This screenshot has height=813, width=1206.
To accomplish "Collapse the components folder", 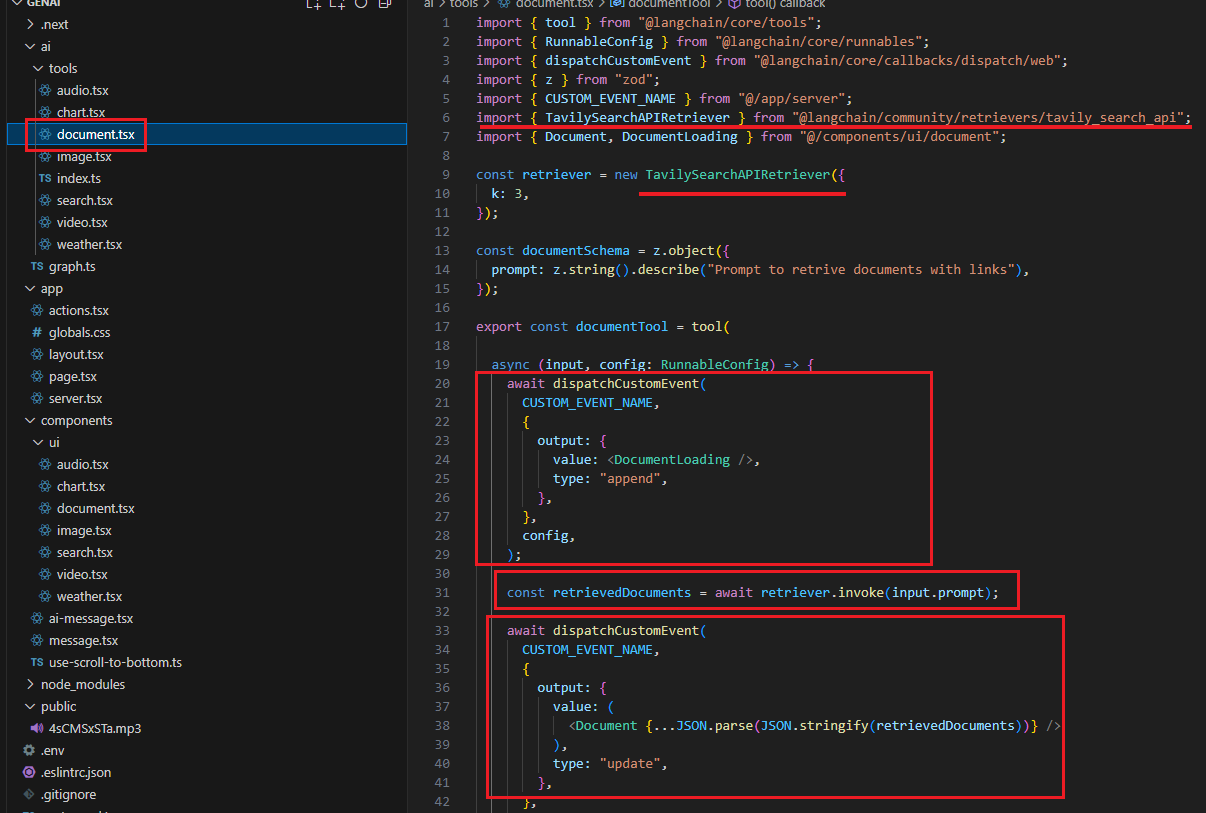I will pyautogui.click(x=30, y=421).
